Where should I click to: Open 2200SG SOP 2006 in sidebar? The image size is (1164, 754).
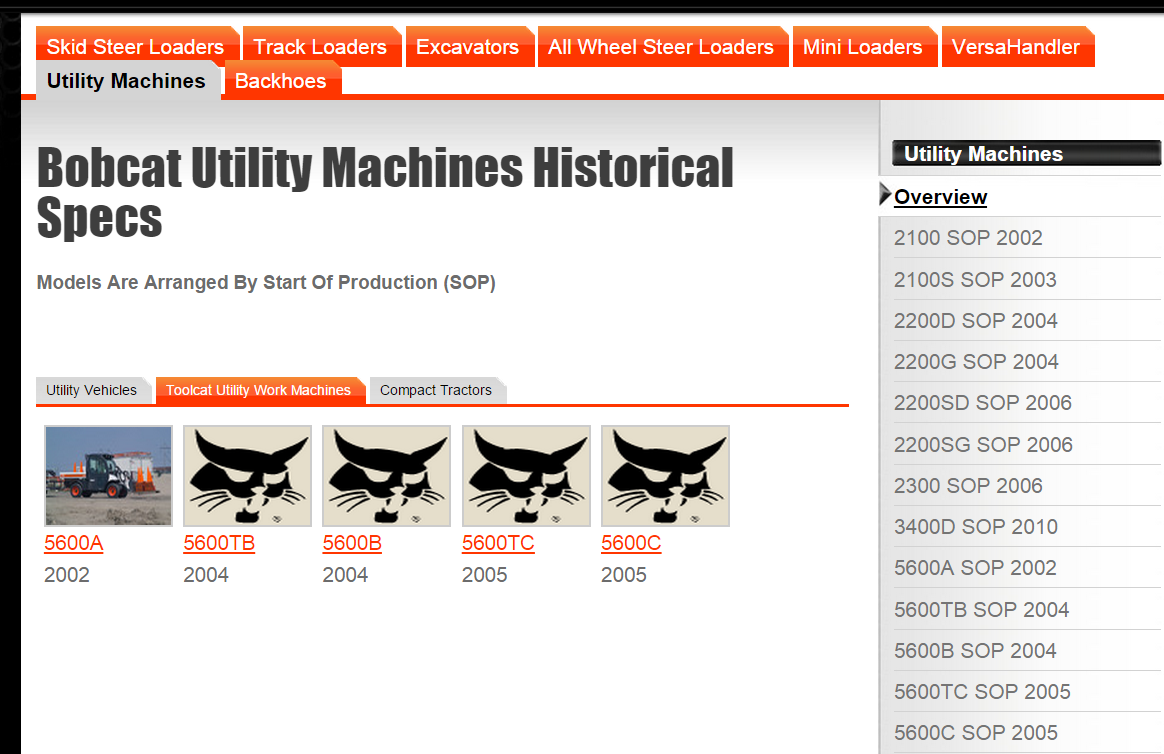click(x=984, y=445)
